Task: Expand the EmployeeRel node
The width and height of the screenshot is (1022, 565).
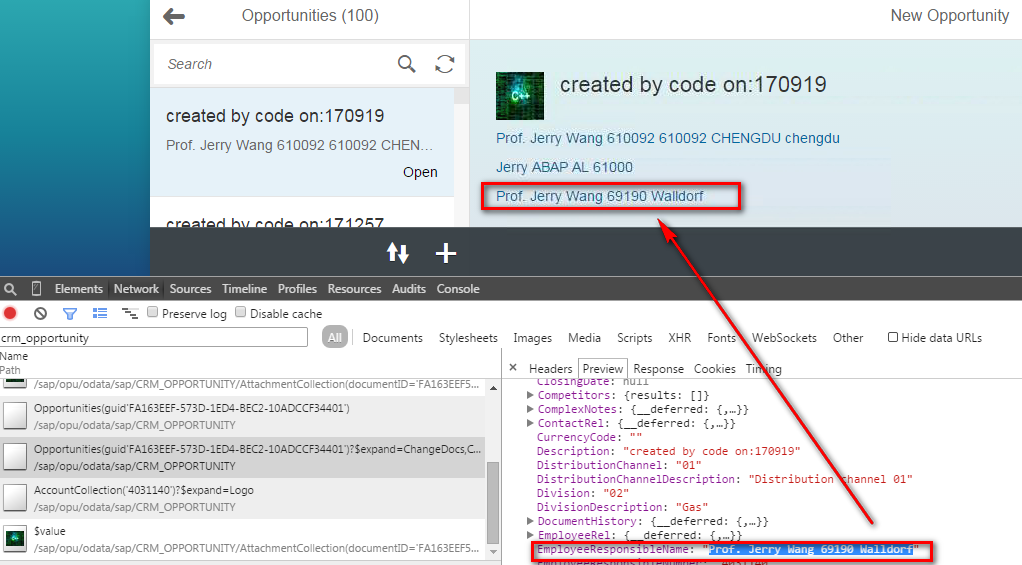Action: [530, 535]
